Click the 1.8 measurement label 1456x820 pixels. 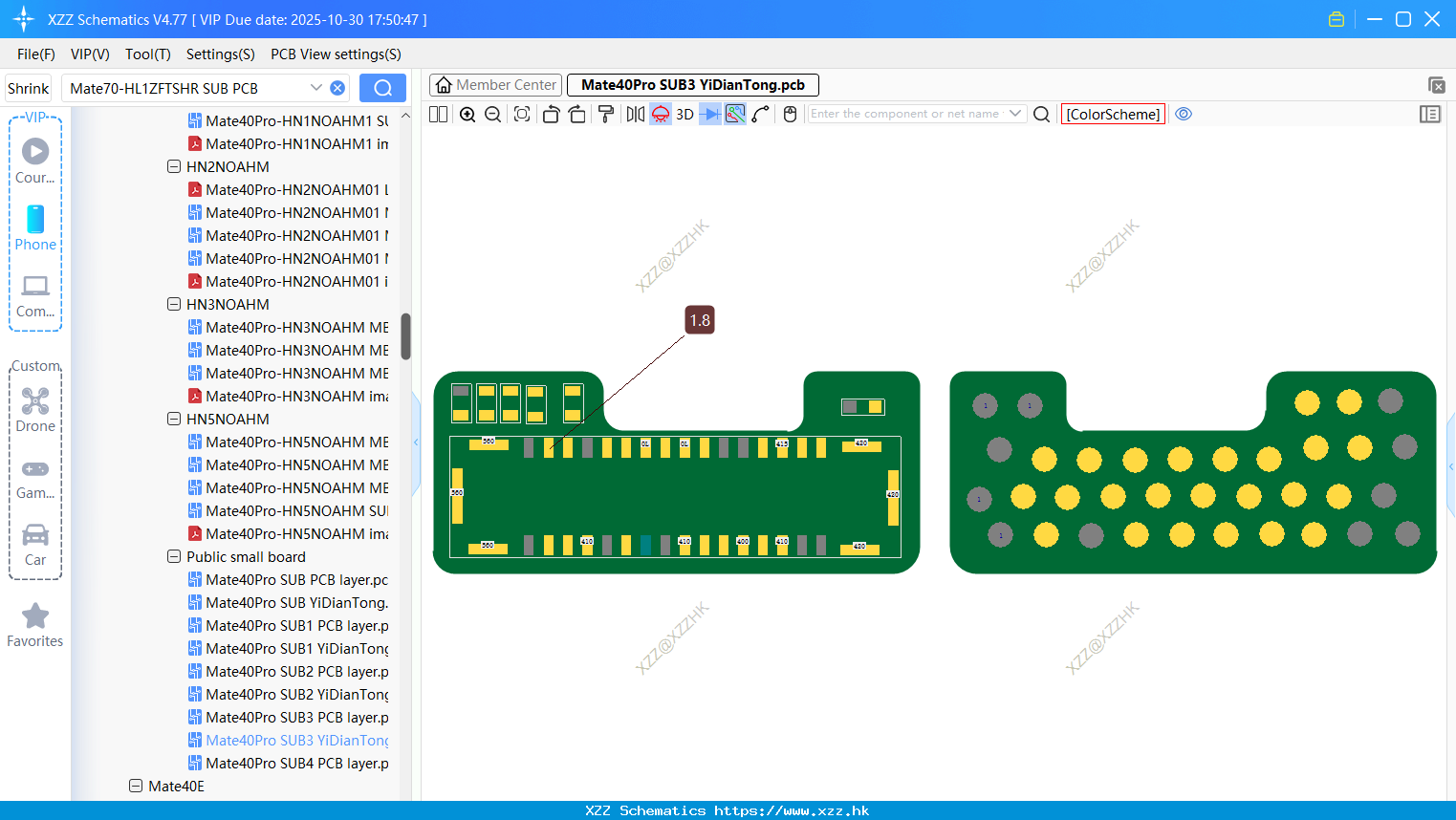pyautogui.click(x=700, y=320)
